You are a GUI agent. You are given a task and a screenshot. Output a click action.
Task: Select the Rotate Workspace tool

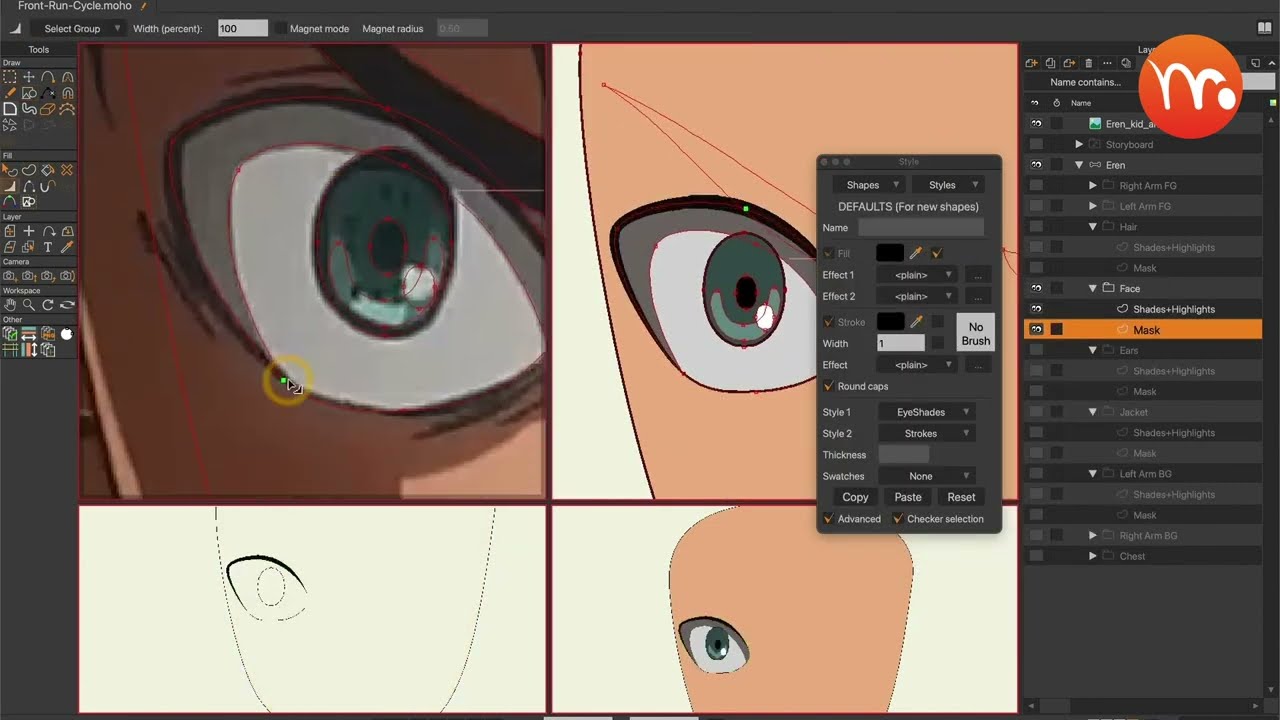(48, 305)
